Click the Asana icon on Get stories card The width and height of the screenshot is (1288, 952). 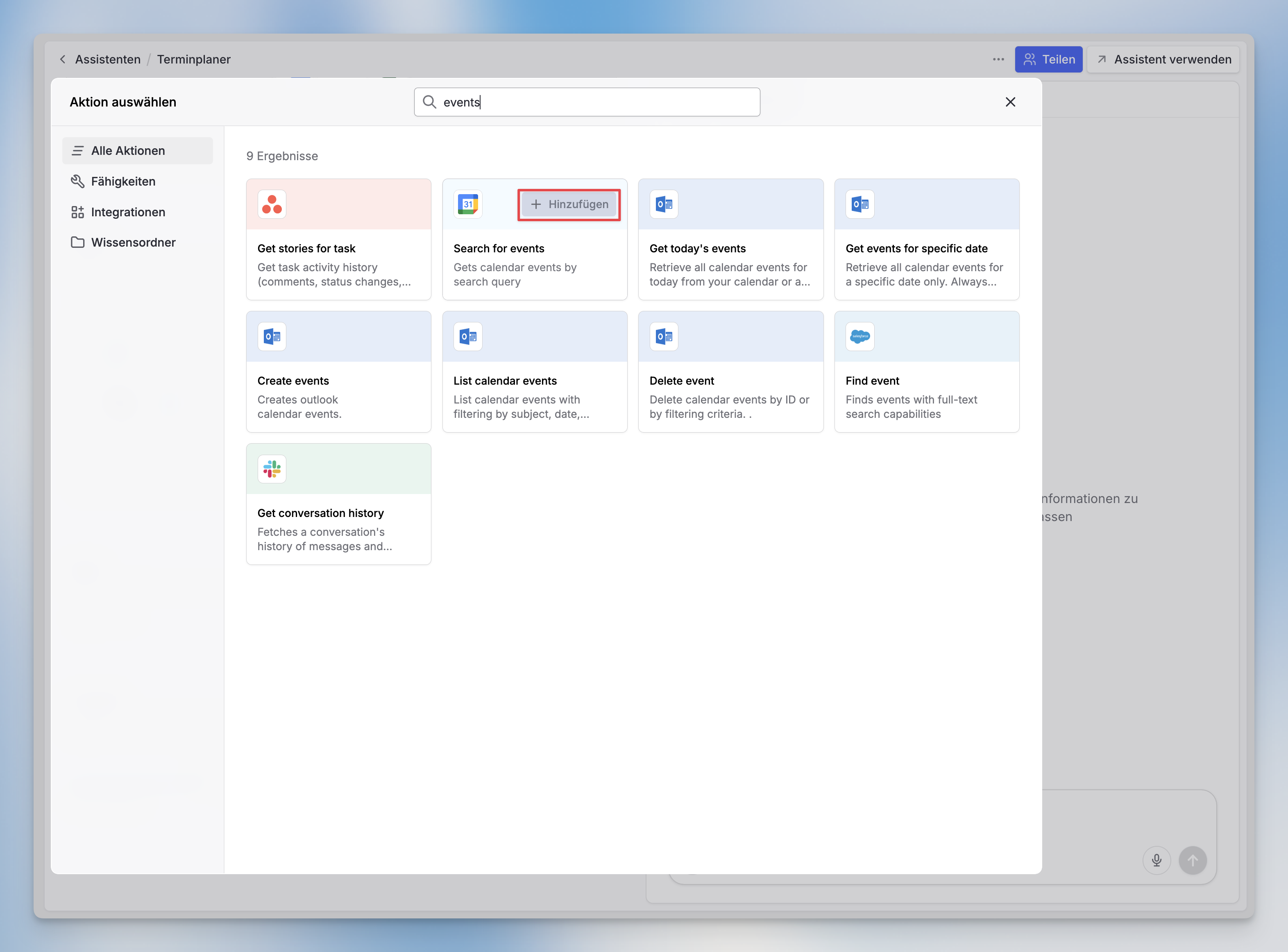272,204
